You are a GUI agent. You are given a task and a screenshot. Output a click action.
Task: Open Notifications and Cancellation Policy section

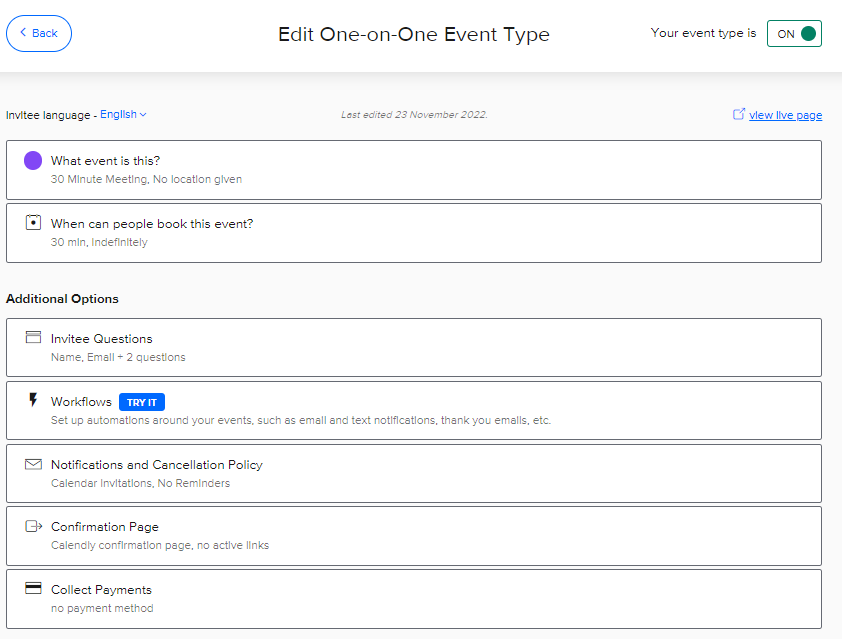[x=414, y=474]
